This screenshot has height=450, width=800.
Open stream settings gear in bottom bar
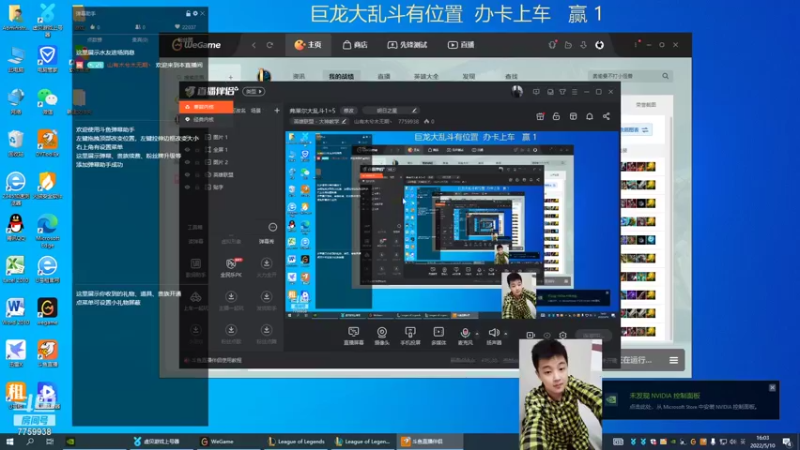563,335
